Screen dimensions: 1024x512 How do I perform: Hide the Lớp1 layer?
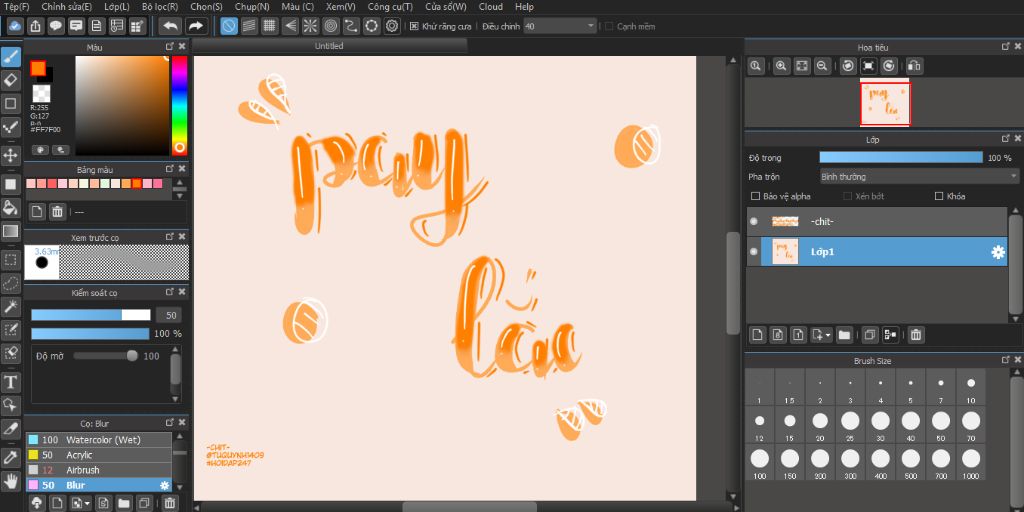click(754, 251)
